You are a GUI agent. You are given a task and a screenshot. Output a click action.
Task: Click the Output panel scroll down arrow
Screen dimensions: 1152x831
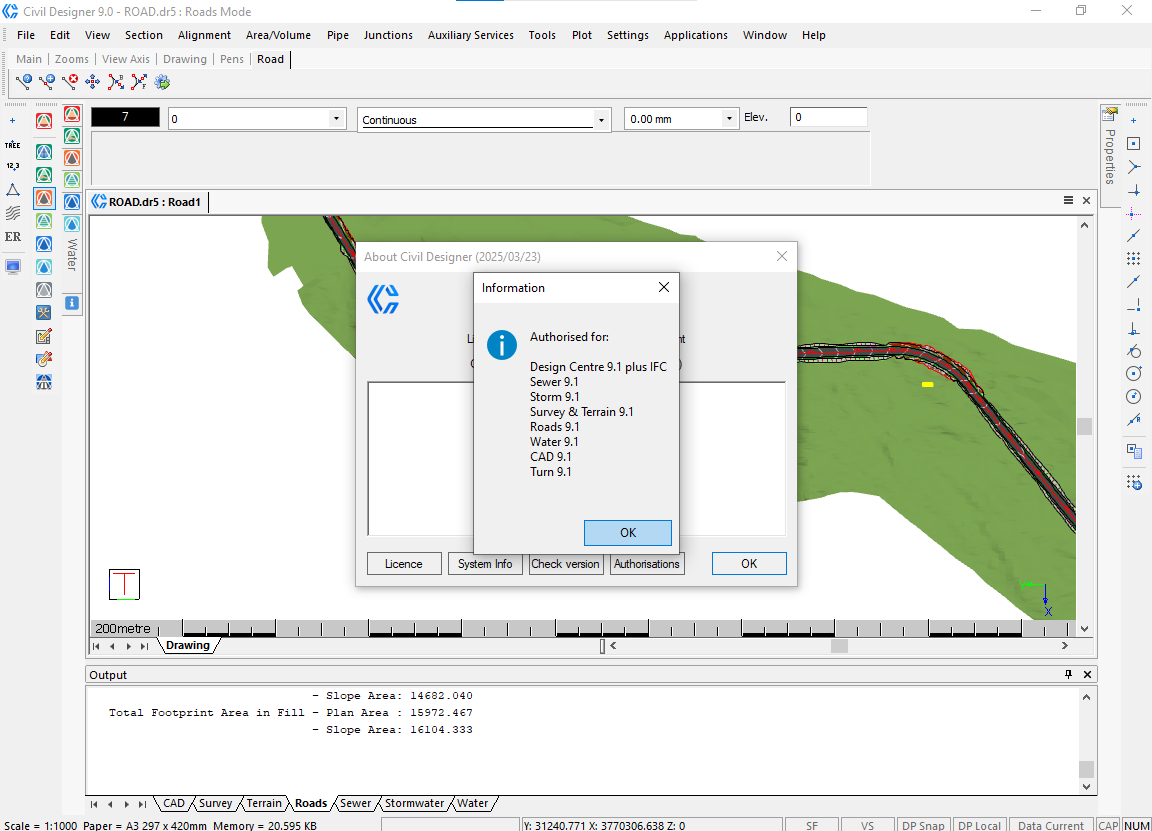pyautogui.click(x=1086, y=787)
